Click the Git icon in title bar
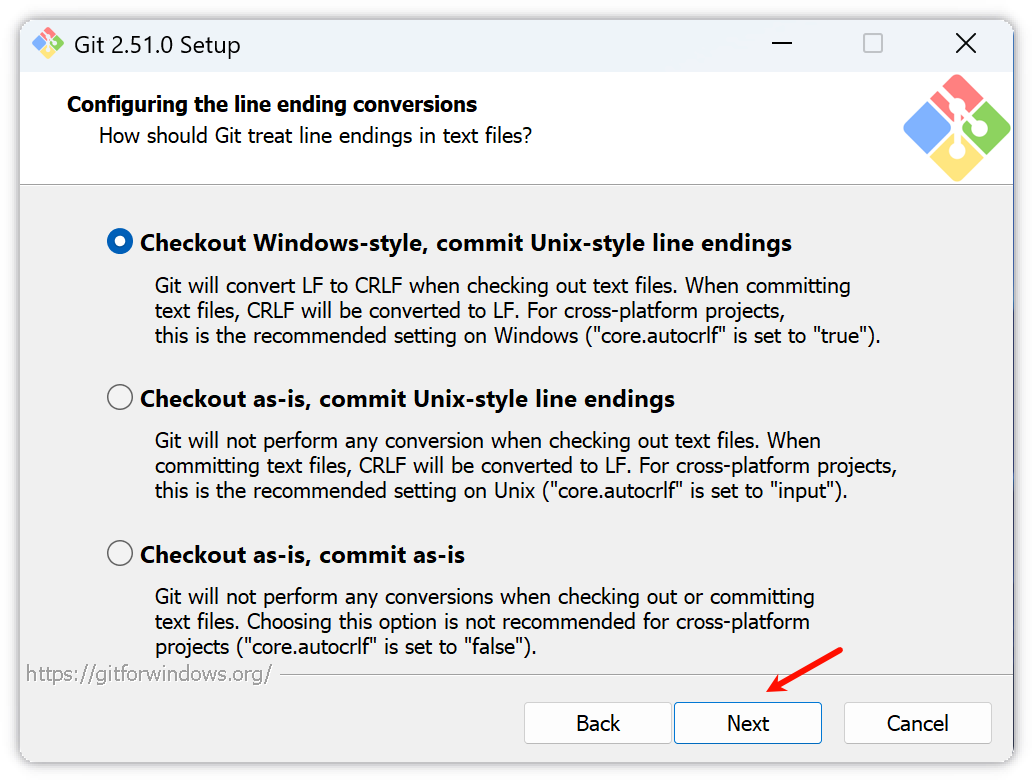Screen dimensions: 1034x782 pos(46,44)
